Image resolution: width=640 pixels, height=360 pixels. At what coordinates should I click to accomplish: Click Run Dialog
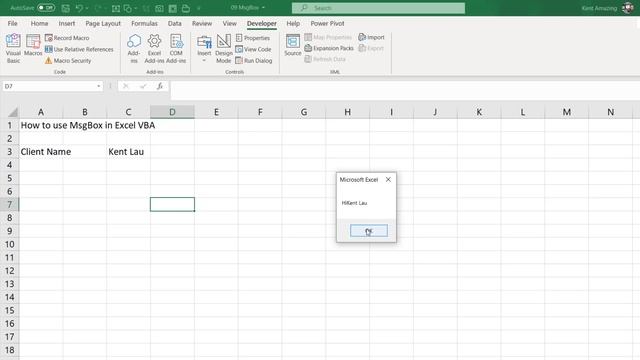tap(253, 61)
